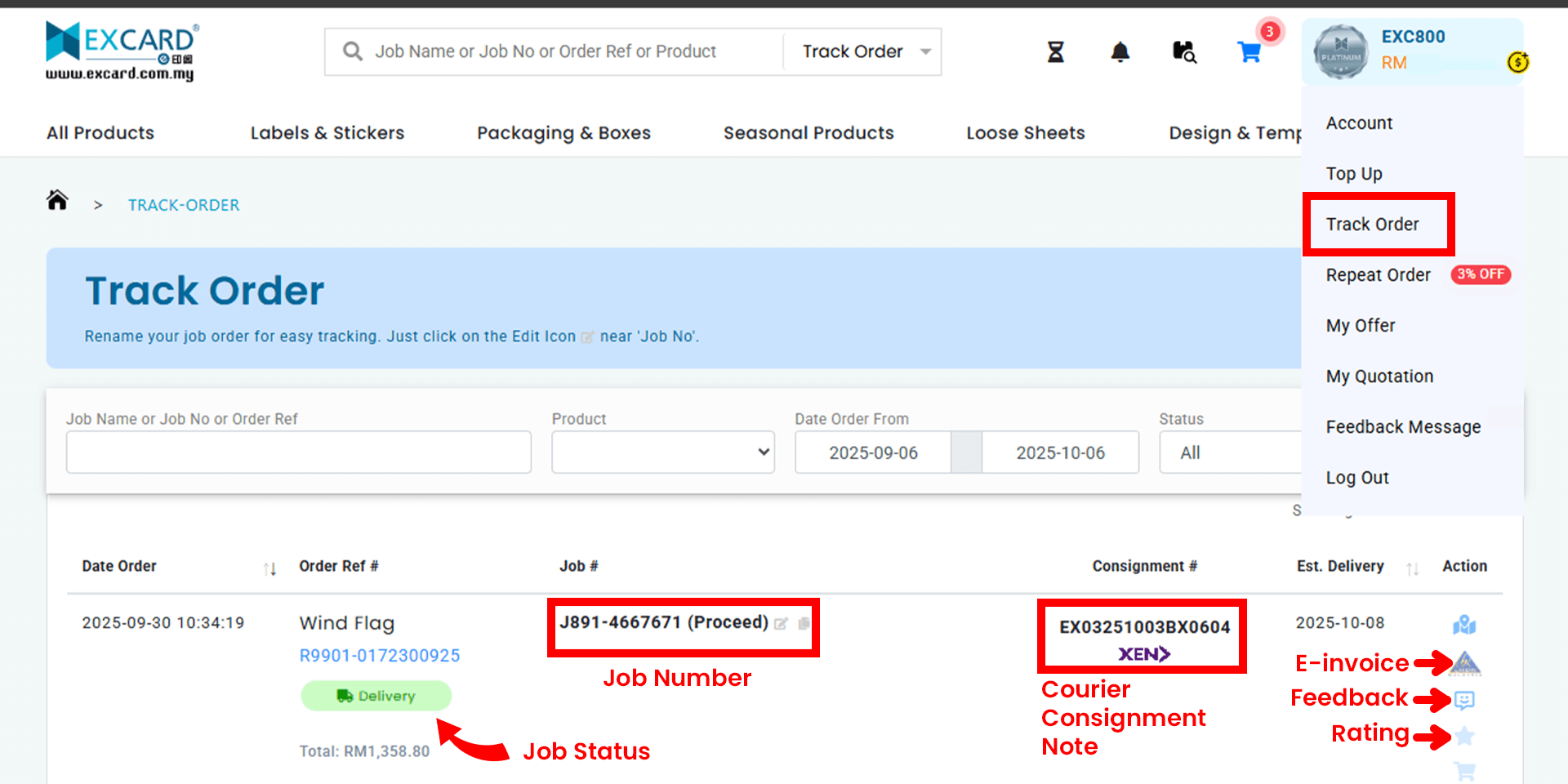
Task: Track delivery with the map icon for Wind Flag
Action: (x=1464, y=625)
